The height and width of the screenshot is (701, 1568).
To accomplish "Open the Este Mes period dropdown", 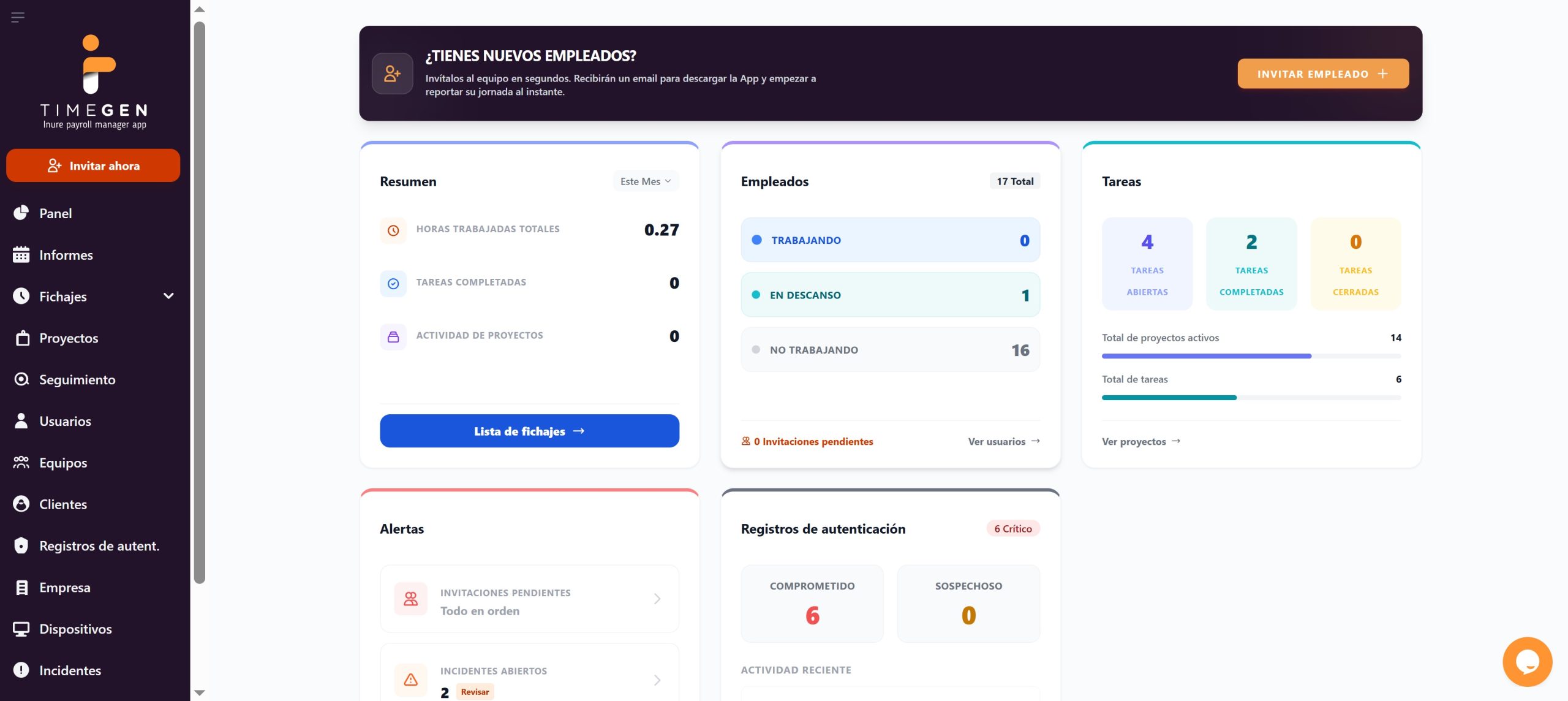I will pos(646,181).
